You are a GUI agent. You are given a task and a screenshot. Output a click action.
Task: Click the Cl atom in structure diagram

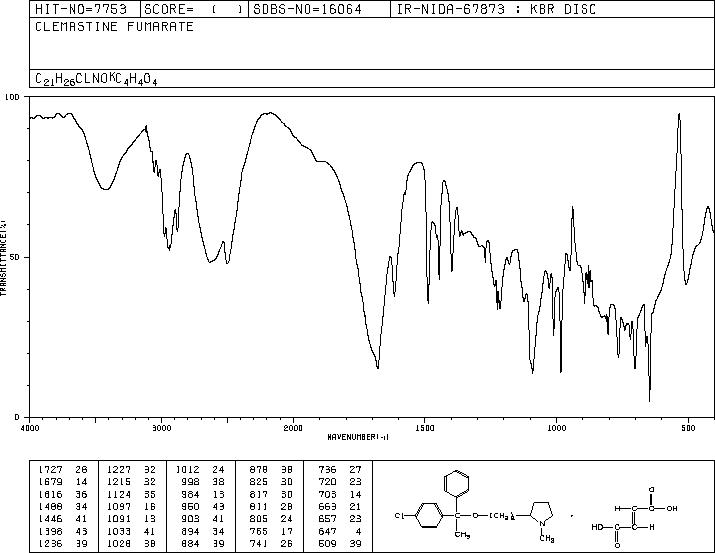pos(399,516)
